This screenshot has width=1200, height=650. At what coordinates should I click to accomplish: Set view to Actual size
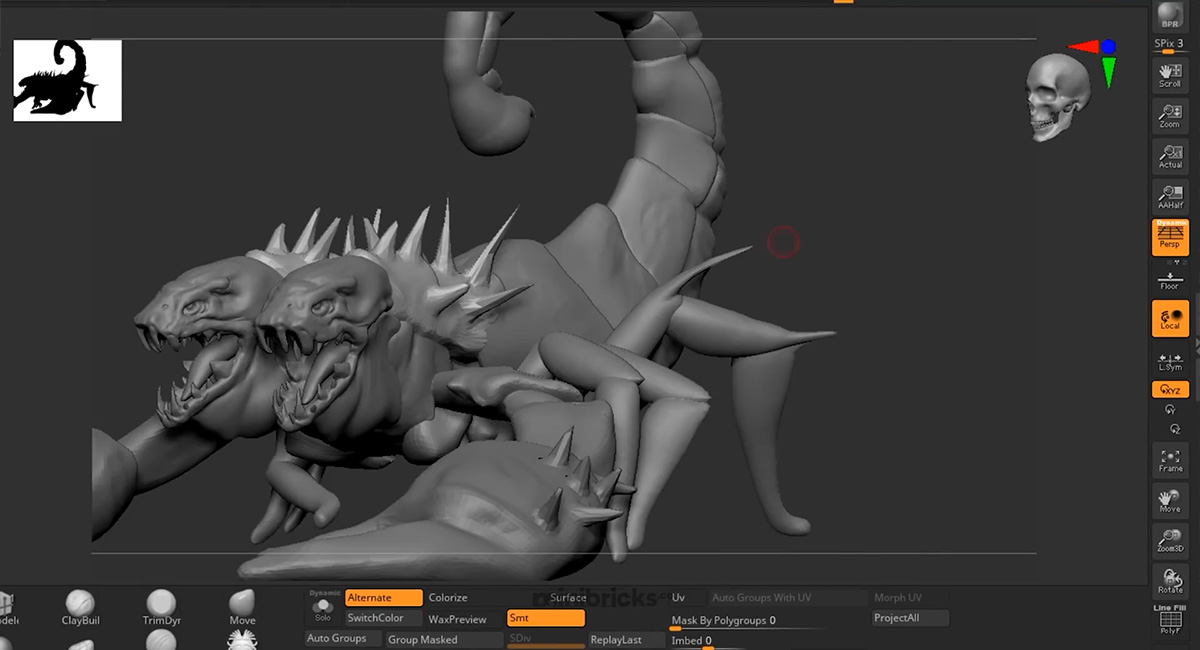pyautogui.click(x=1169, y=156)
